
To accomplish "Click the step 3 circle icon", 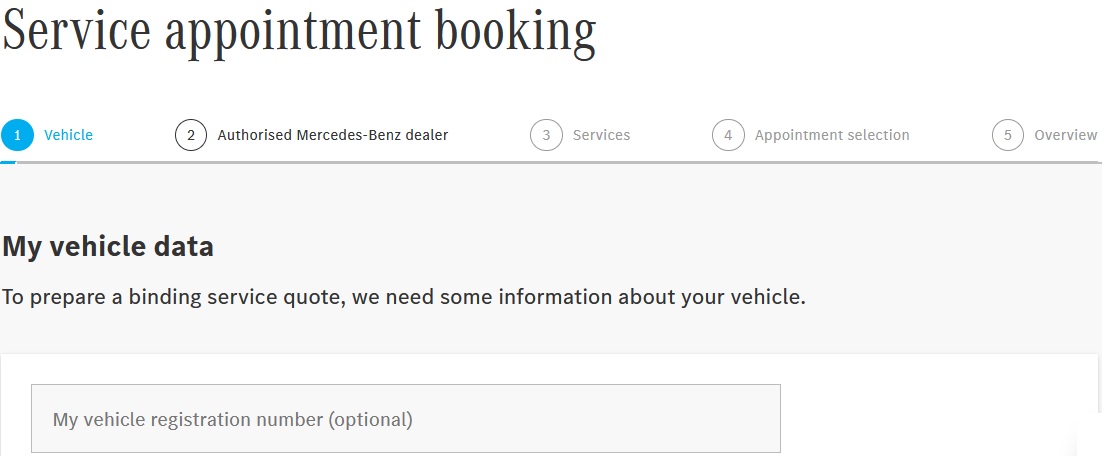I will (x=546, y=135).
